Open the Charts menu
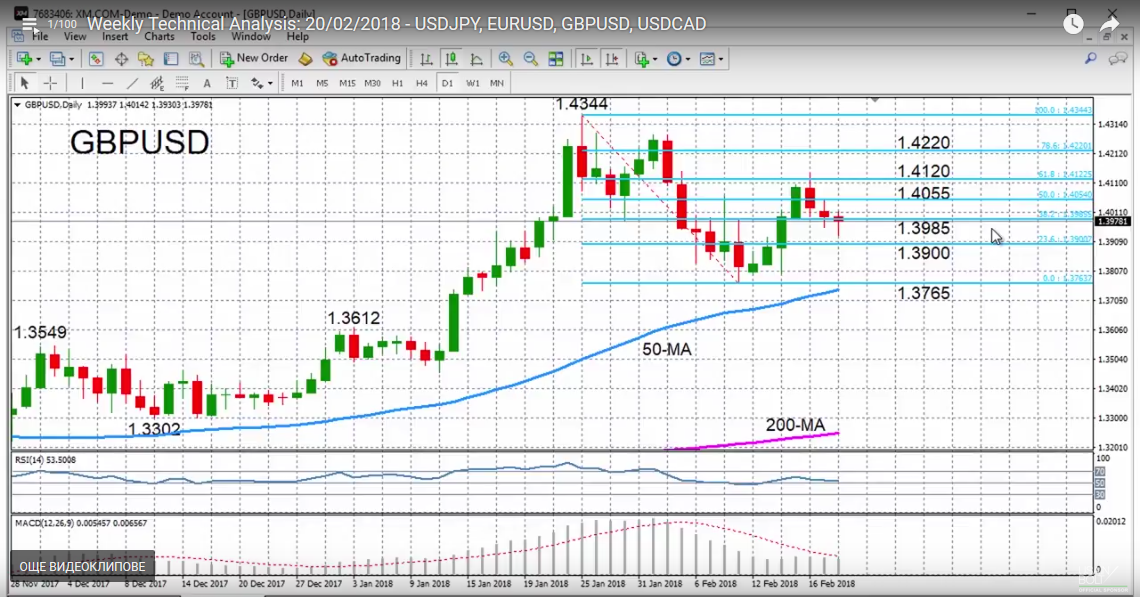The height and width of the screenshot is (597, 1141). (158, 37)
